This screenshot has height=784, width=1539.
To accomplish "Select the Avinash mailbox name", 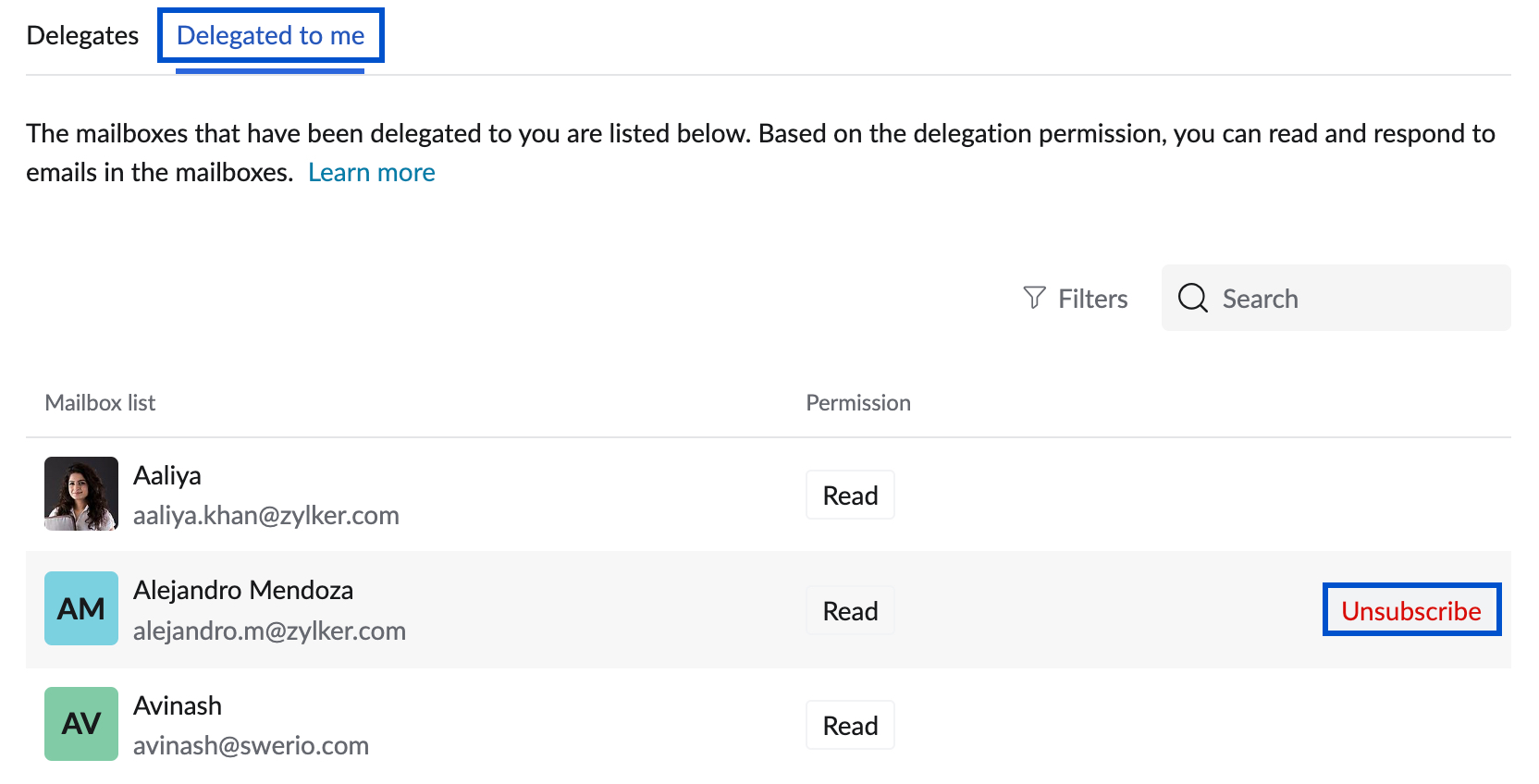I will click(178, 705).
